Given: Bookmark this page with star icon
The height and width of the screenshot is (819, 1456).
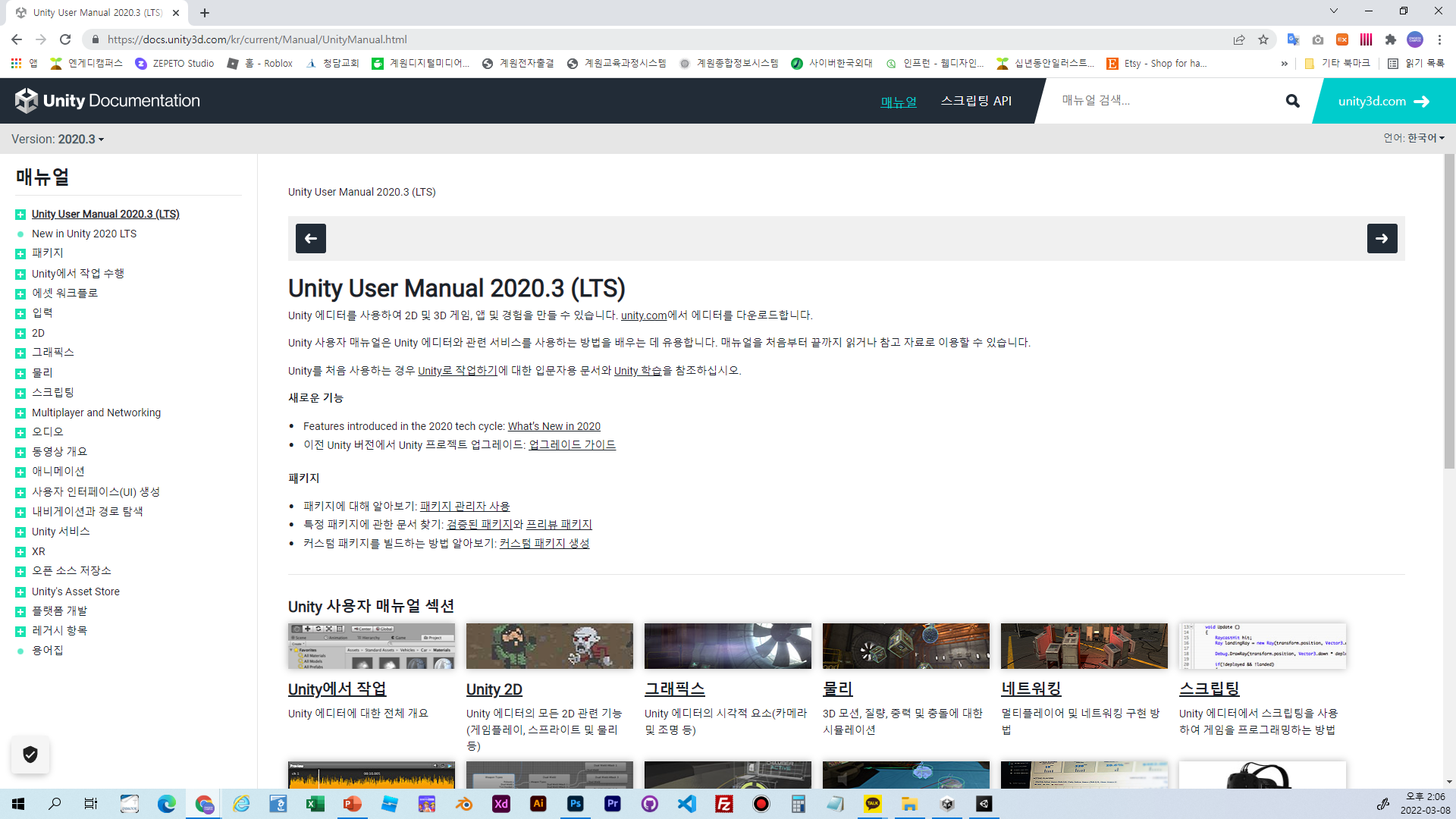Looking at the screenshot, I should coord(1263,39).
